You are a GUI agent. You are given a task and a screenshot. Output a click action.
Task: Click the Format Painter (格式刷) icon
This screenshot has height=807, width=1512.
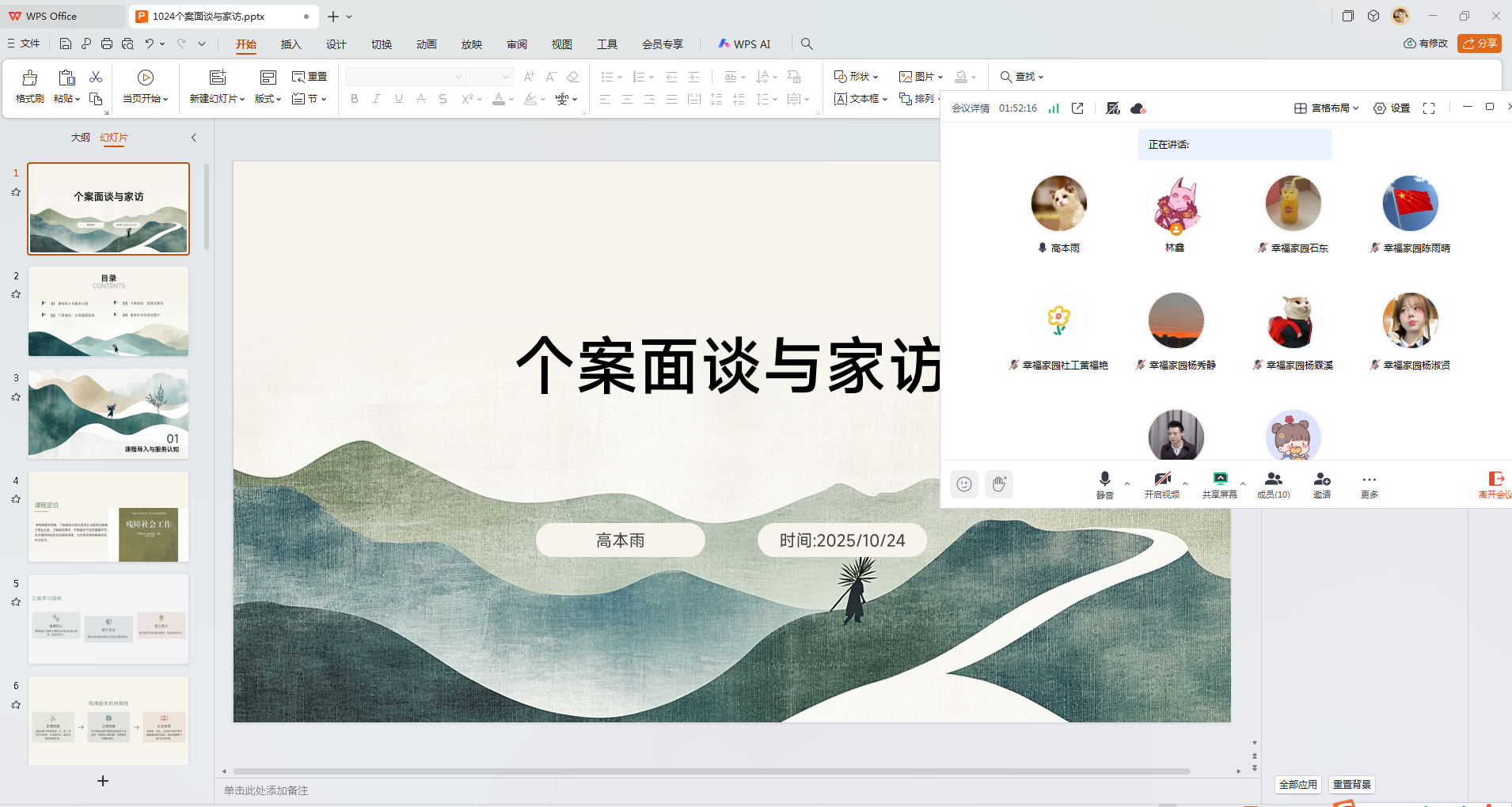point(29,78)
